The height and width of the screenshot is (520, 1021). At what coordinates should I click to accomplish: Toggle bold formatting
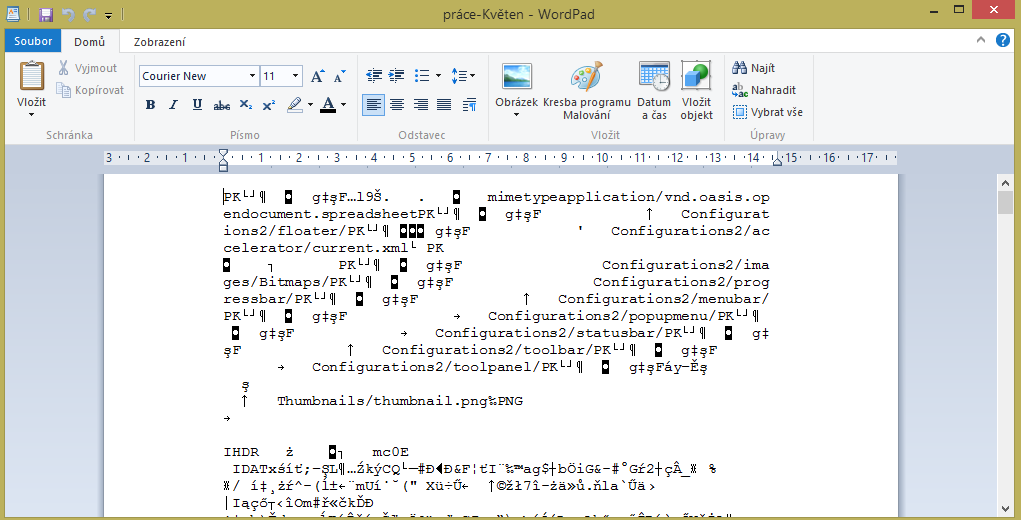coord(150,105)
